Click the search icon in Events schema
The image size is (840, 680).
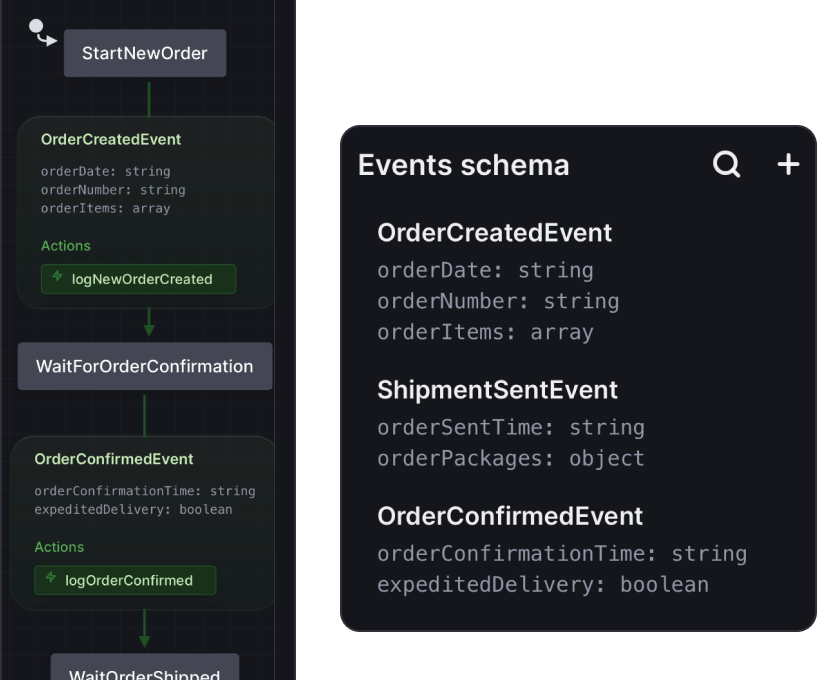coord(727,165)
